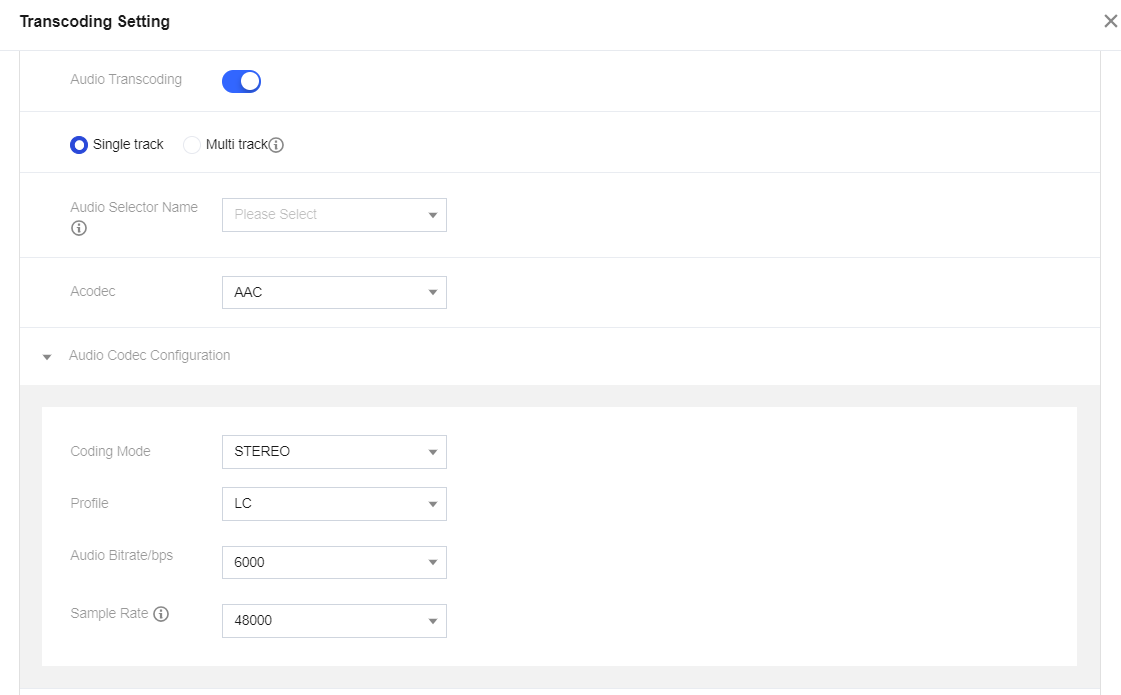Turn off Audio Transcoding switch

click(x=241, y=81)
